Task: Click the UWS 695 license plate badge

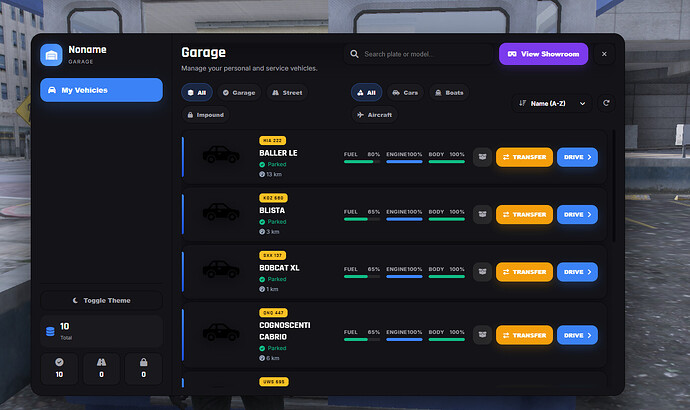Action: pyautogui.click(x=274, y=382)
